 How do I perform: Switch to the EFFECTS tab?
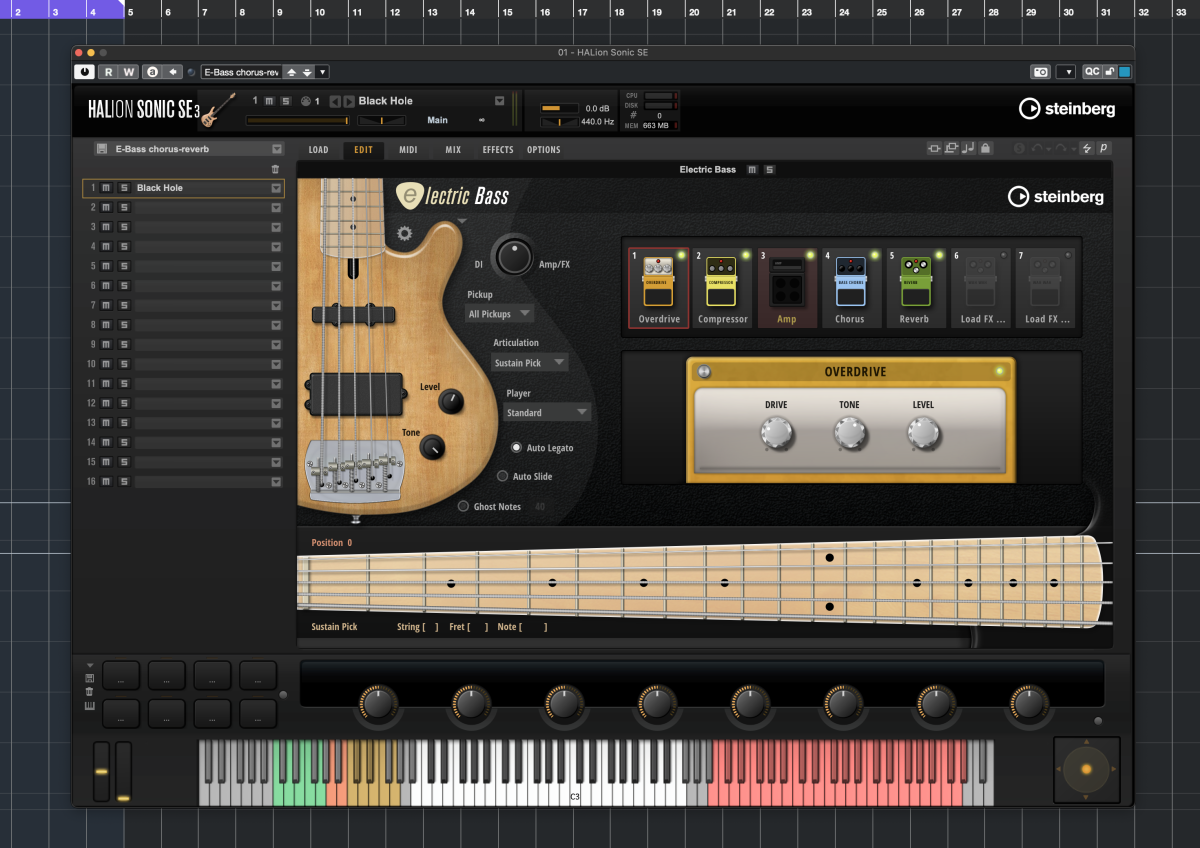click(x=498, y=150)
